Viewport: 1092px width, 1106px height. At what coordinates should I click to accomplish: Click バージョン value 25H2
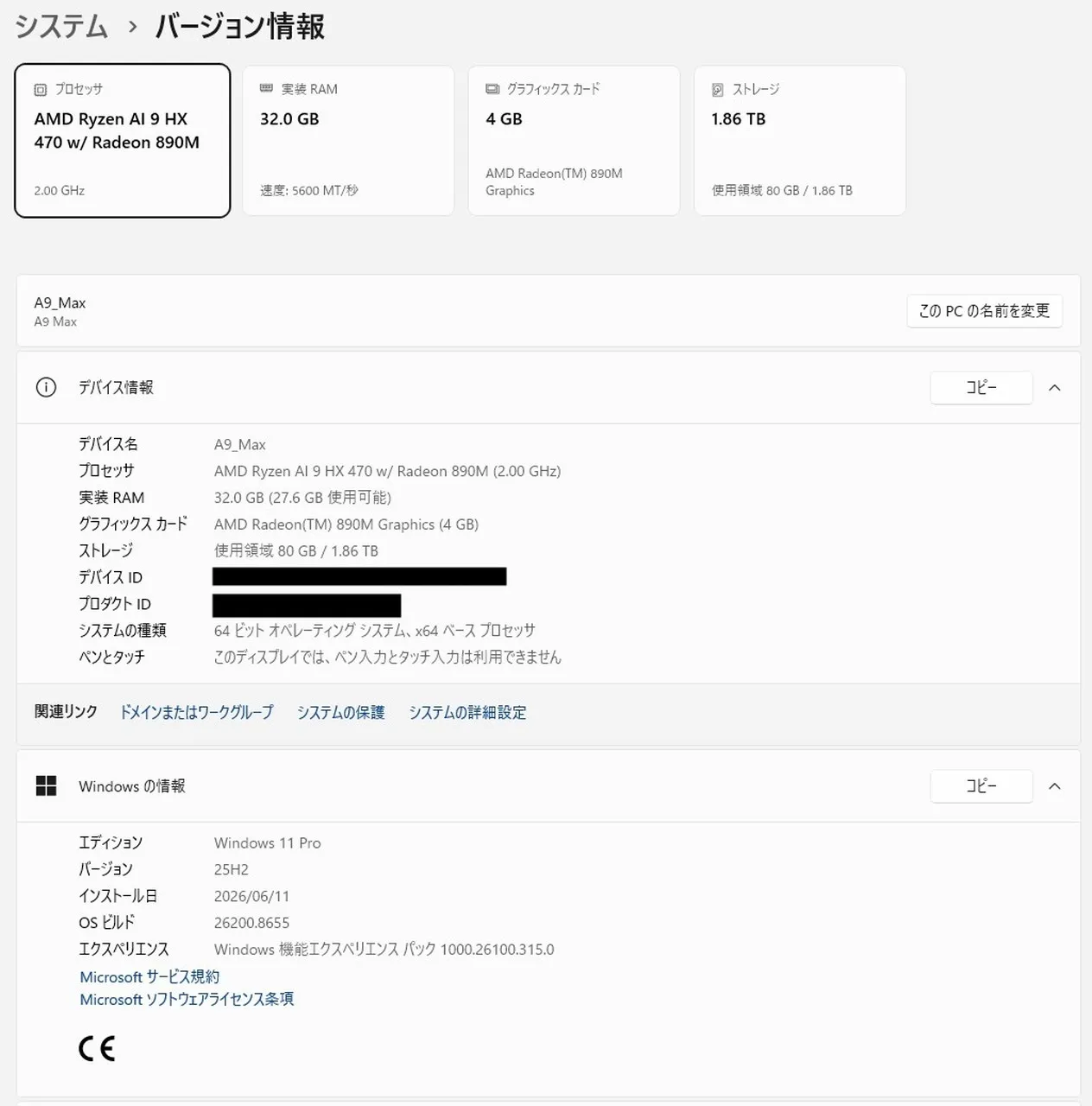[231, 869]
